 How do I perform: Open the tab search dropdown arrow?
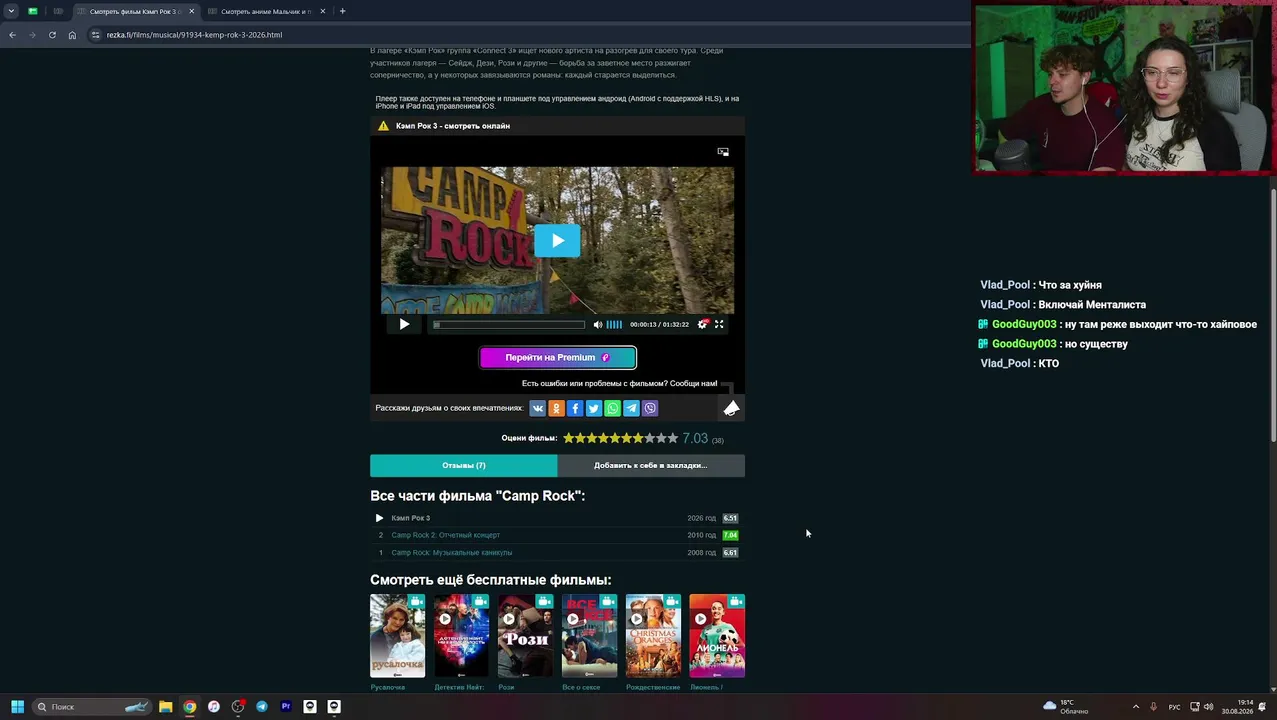pos(11,11)
